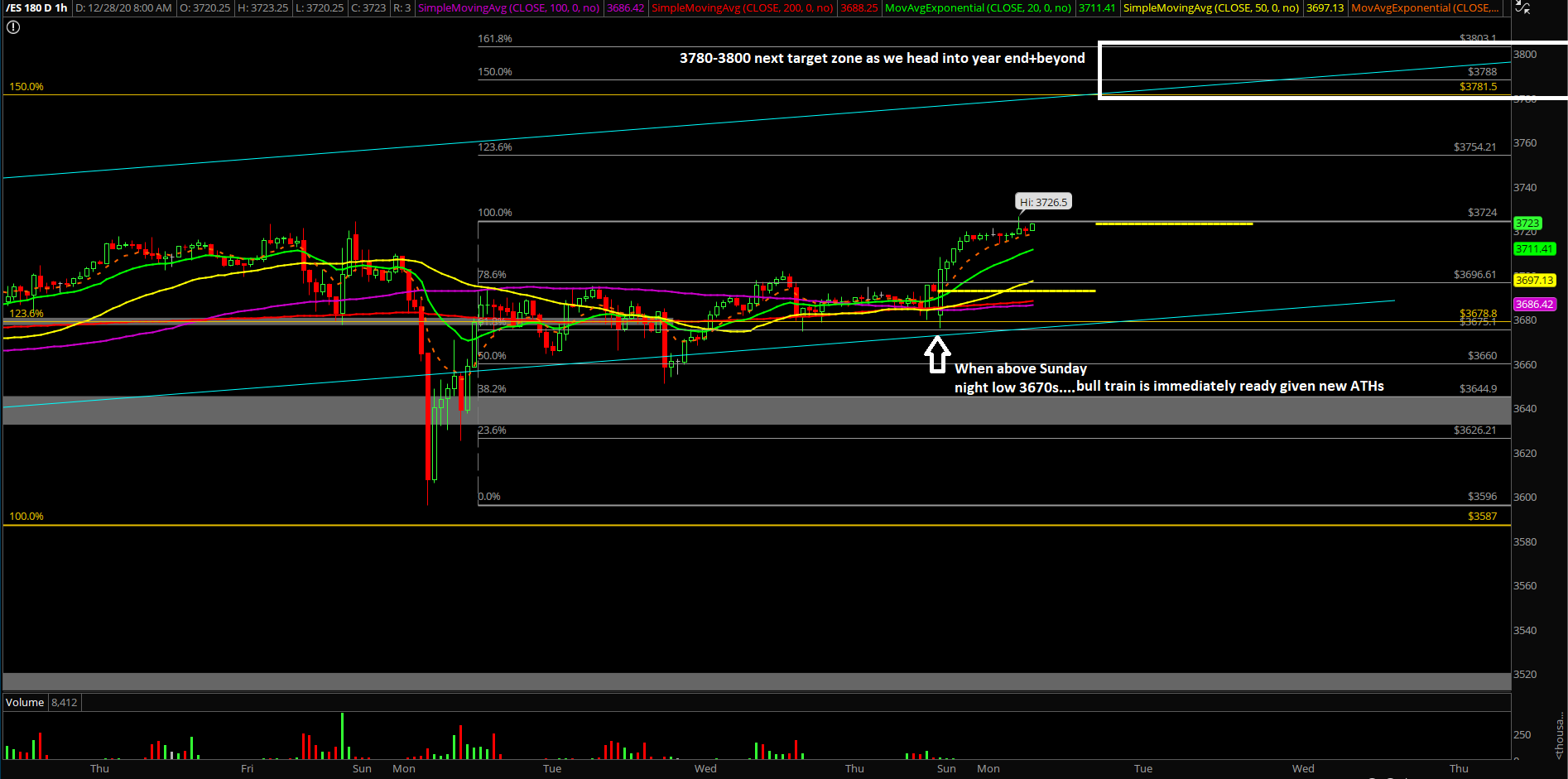1568x779 pixels.
Task: Select SimpleMovingAvg (CLOSE, 50, 0, no) study label
Action: [x=1211, y=7]
